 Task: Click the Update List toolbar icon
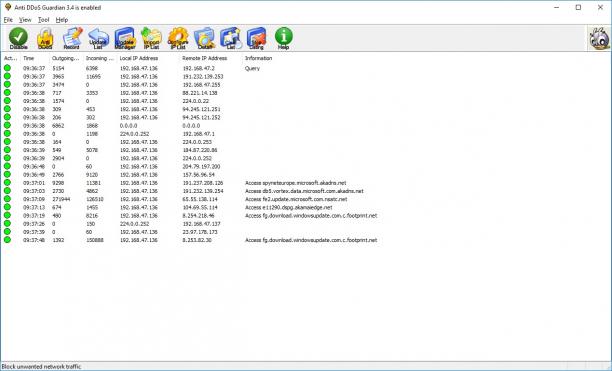coord(98,38)
